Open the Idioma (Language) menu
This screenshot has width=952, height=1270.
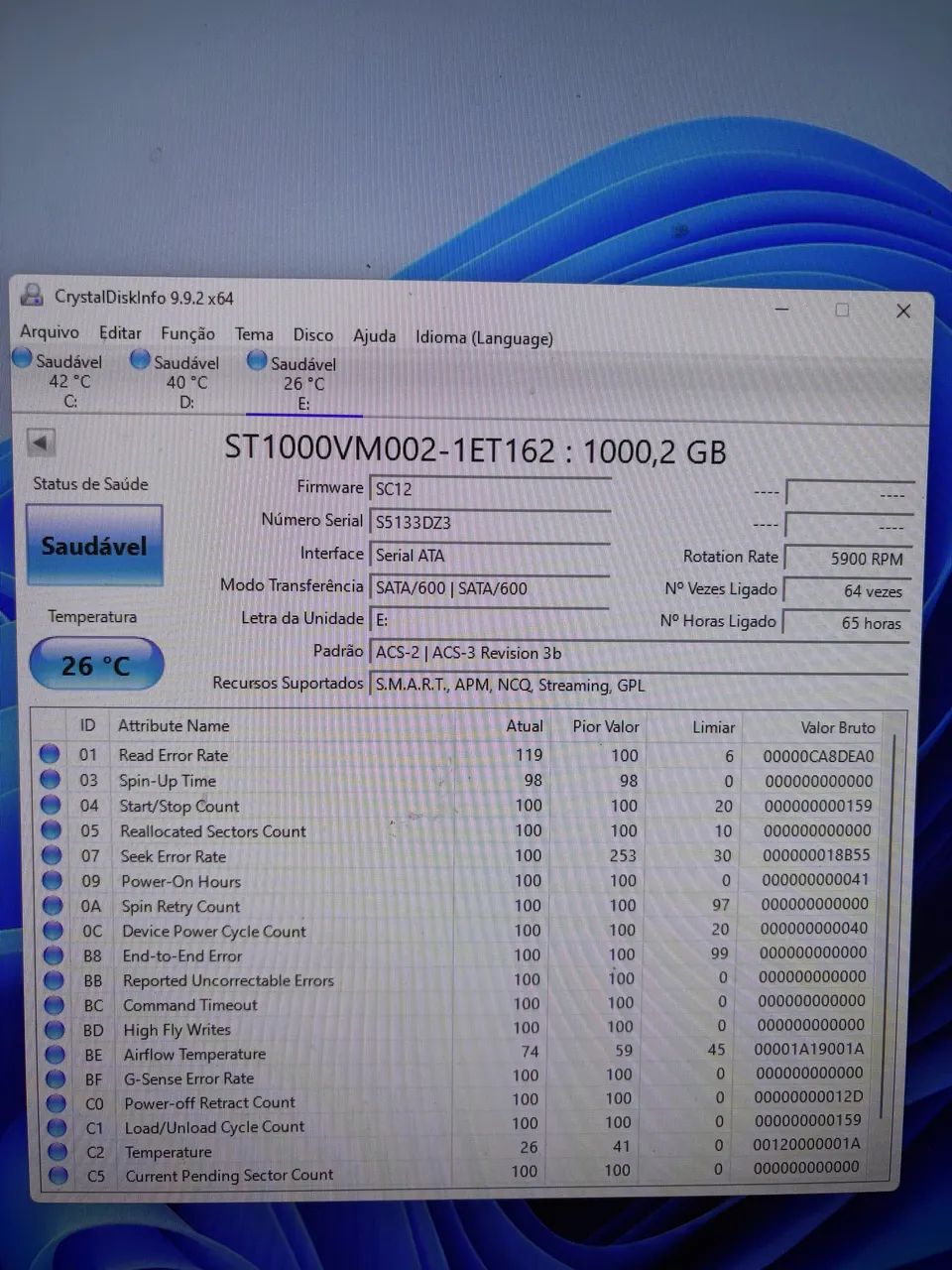click(484, 338)
